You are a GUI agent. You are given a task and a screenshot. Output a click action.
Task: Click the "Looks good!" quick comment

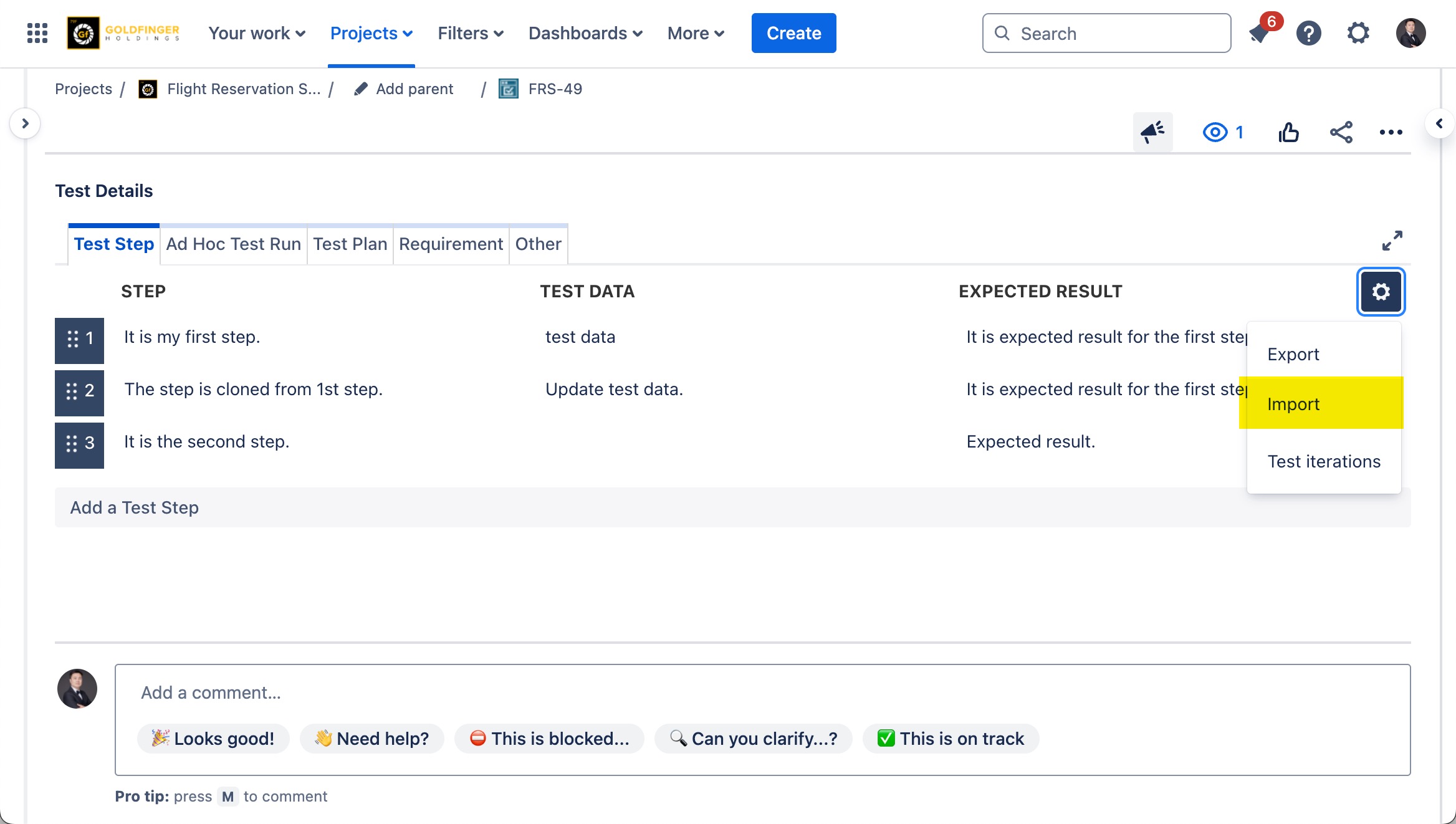tap(213, 739)
